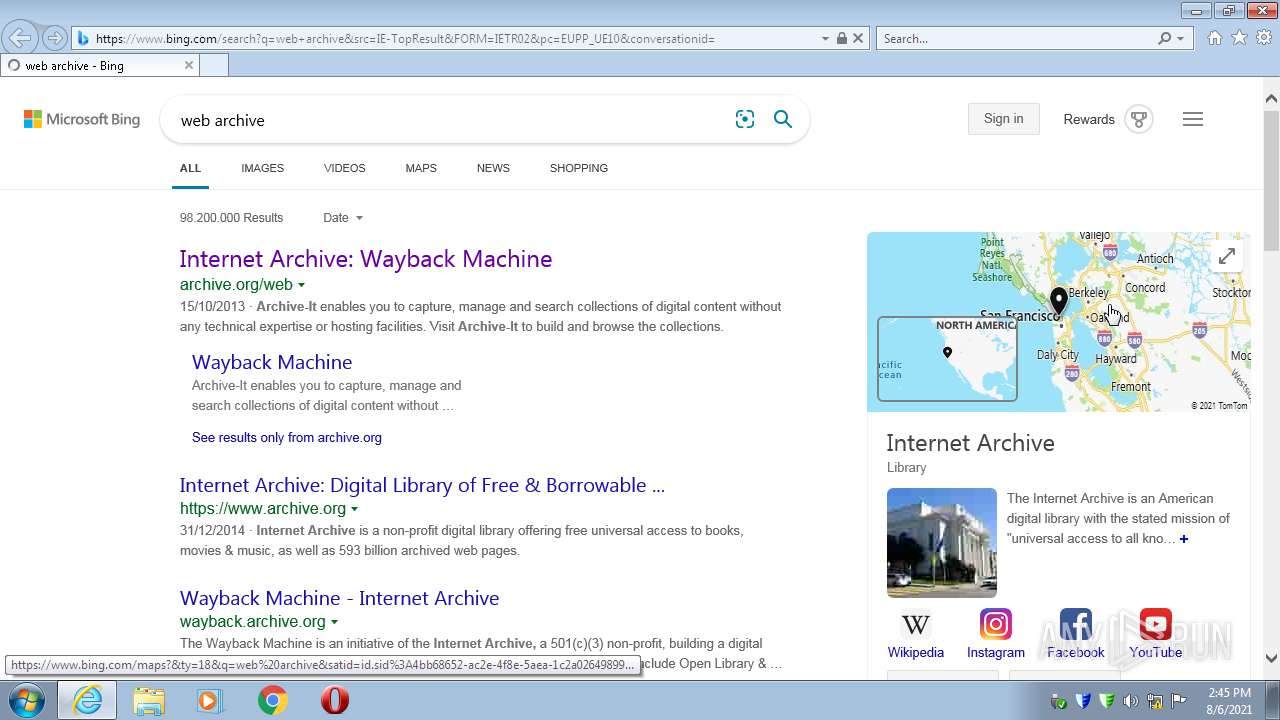Go to the browser home page icon

tap(1214, 38)
